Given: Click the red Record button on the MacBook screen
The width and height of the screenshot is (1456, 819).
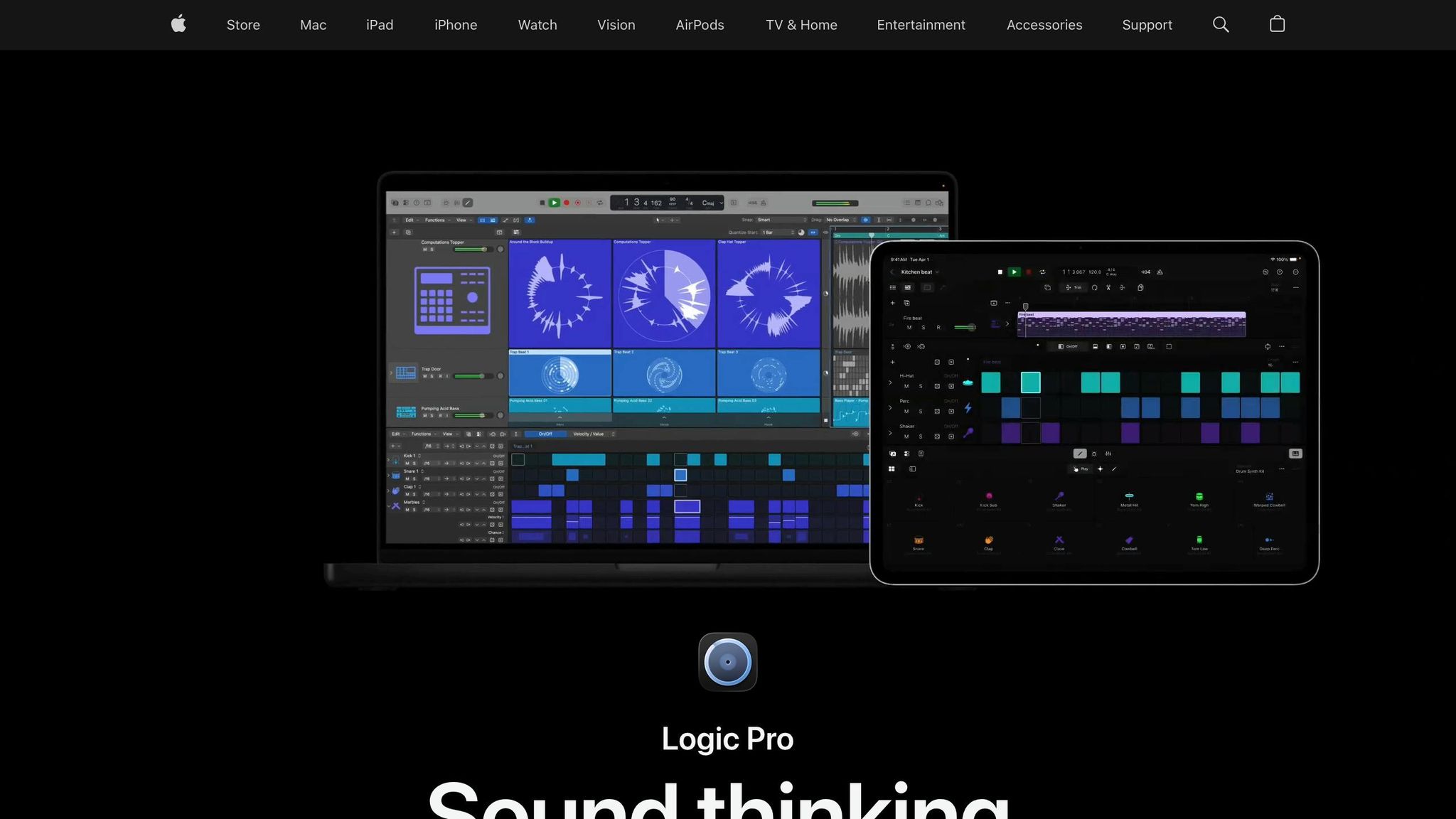Looking at the screenshot, I should tap(567, 203).
